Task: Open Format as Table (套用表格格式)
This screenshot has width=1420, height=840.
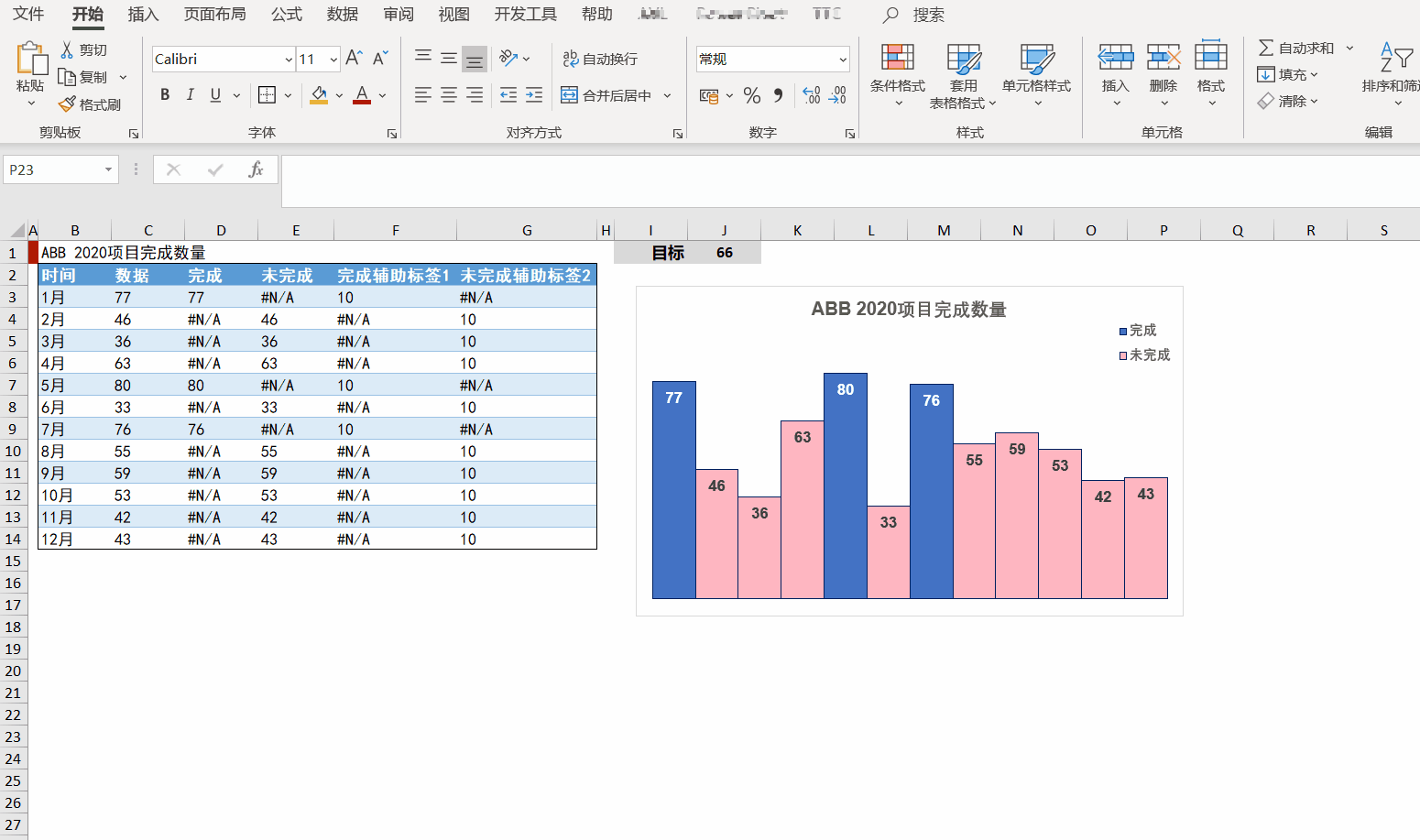Action: click(963, 74)
